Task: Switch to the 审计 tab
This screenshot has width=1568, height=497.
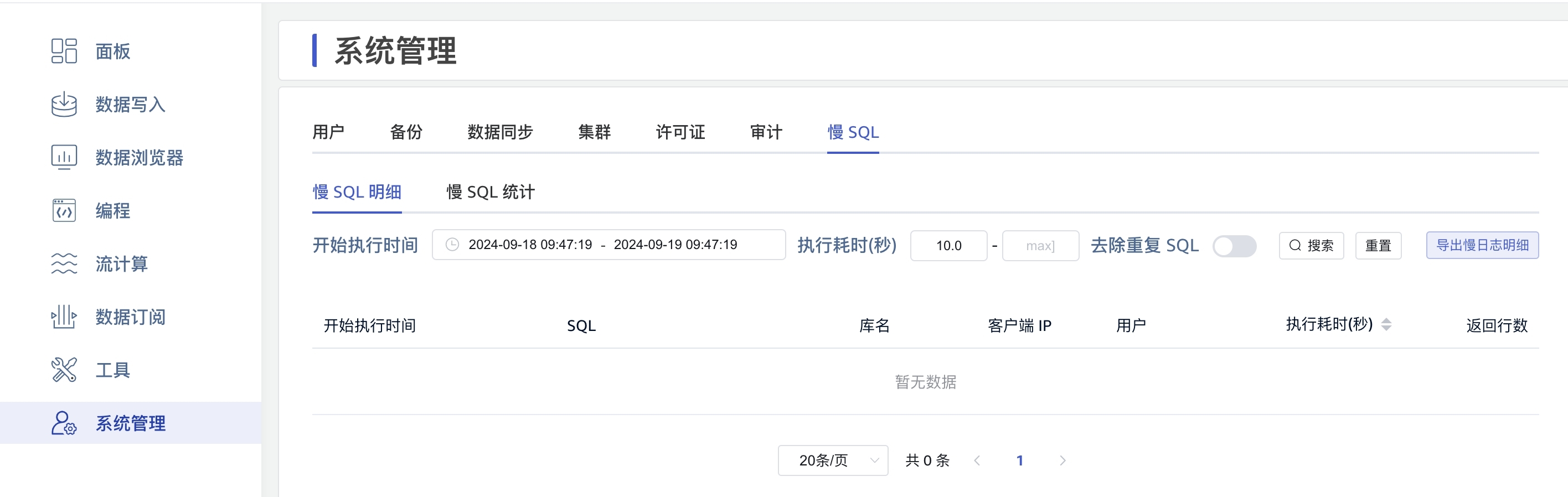Action: [766, 132]
